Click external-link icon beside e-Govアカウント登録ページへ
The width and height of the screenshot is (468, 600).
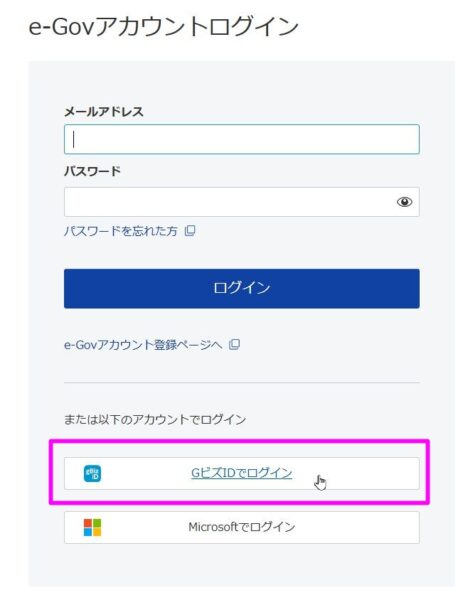[234, 344]
